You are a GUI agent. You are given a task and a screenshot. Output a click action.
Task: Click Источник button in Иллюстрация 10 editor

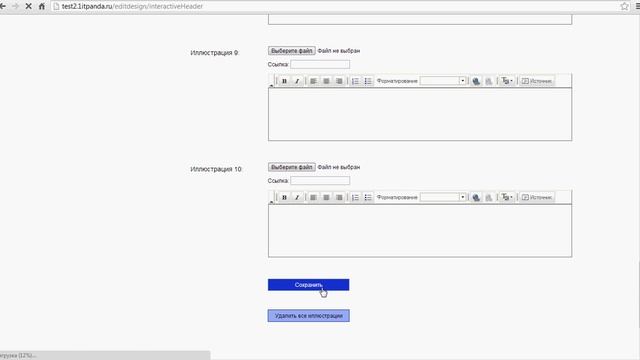tap(537, 197)
